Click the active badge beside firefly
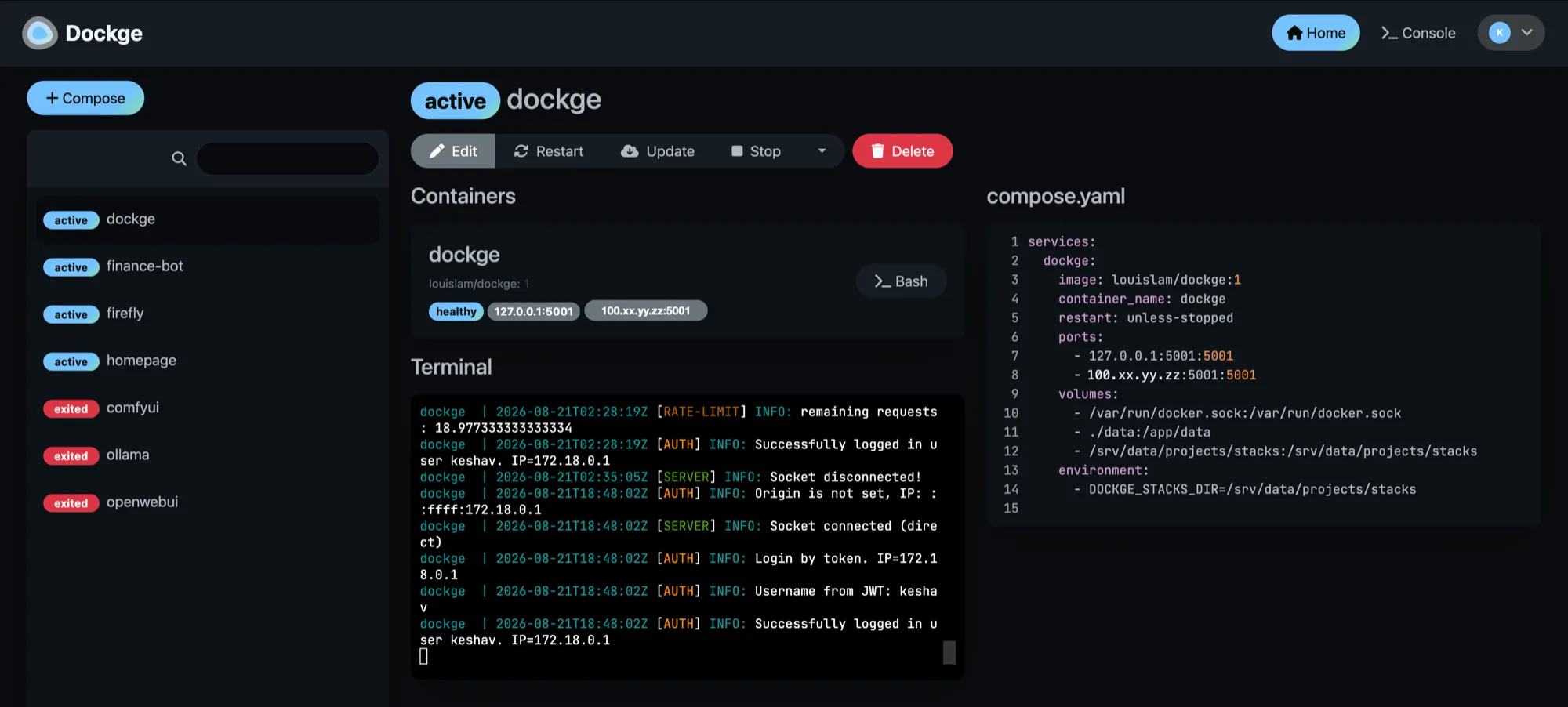The image size is (1568, 707). 71,314
